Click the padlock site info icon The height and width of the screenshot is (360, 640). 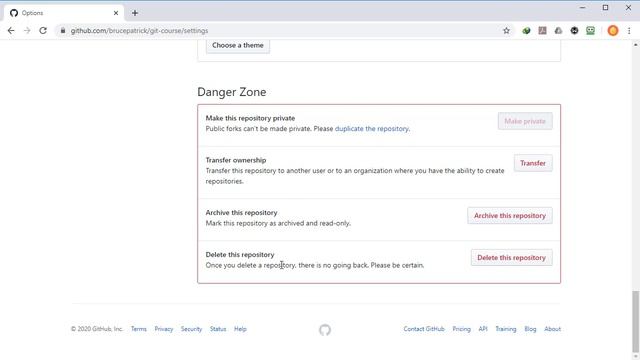[63, 31]
